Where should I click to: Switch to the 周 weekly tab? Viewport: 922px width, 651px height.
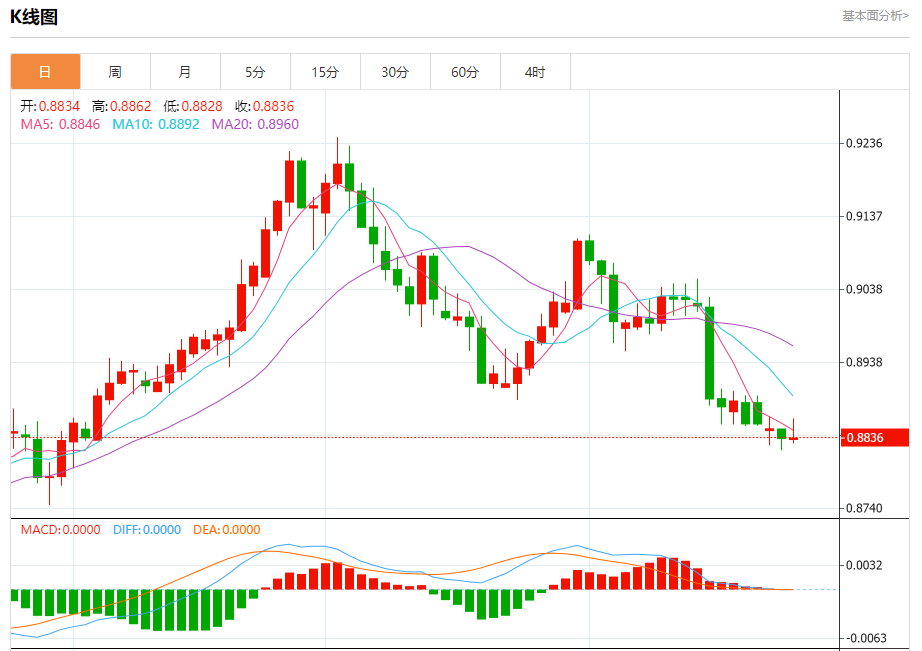[x=115, y=72]
